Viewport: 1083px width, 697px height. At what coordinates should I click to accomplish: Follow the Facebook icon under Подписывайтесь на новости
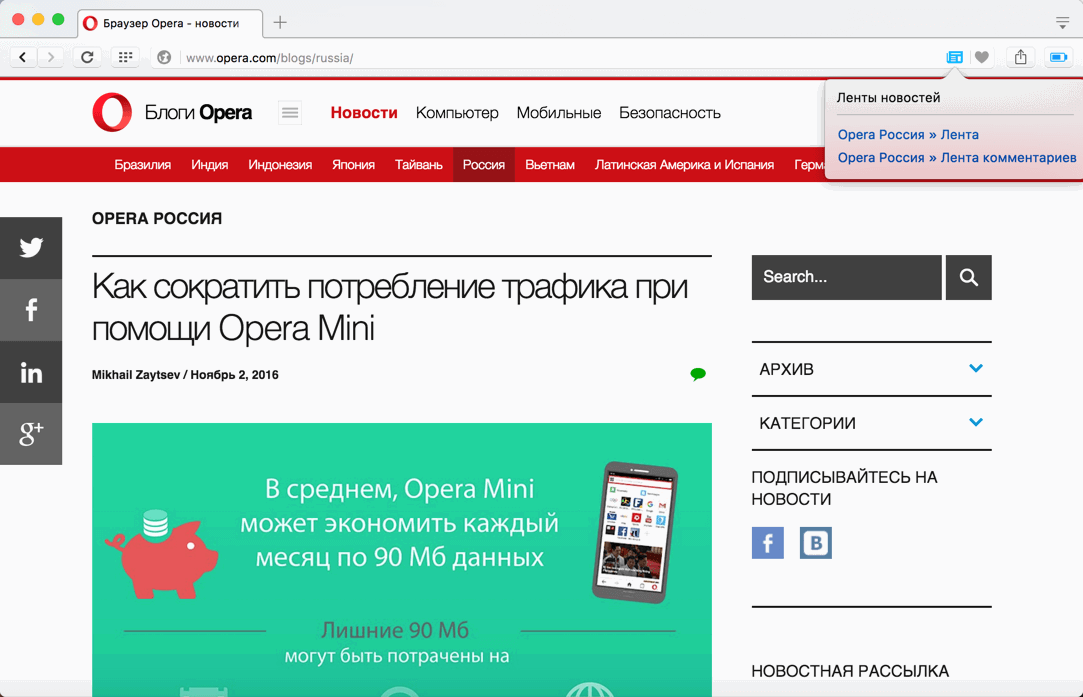pos(767,543)
